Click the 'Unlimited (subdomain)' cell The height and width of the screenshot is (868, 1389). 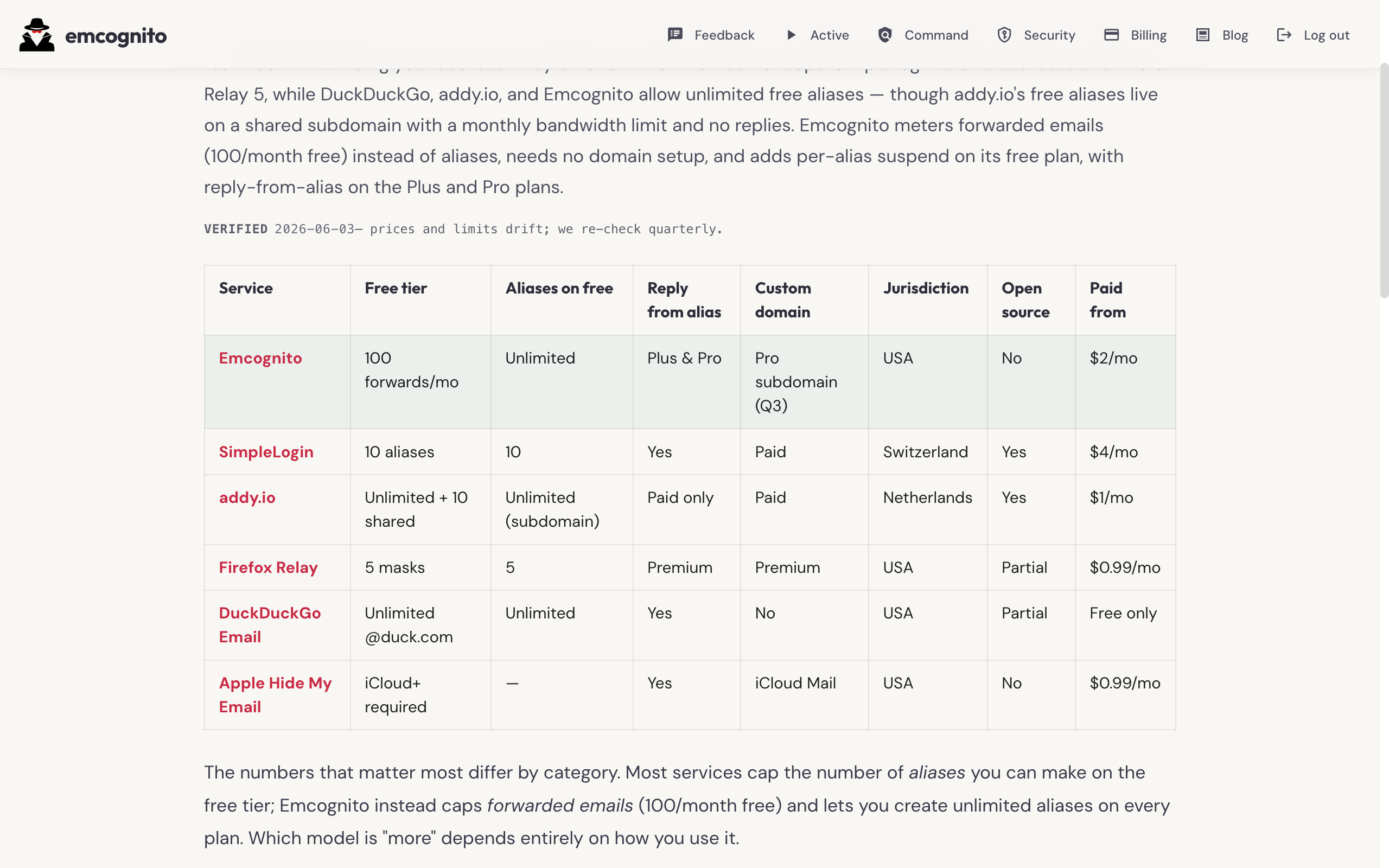(x=562, y=510)
